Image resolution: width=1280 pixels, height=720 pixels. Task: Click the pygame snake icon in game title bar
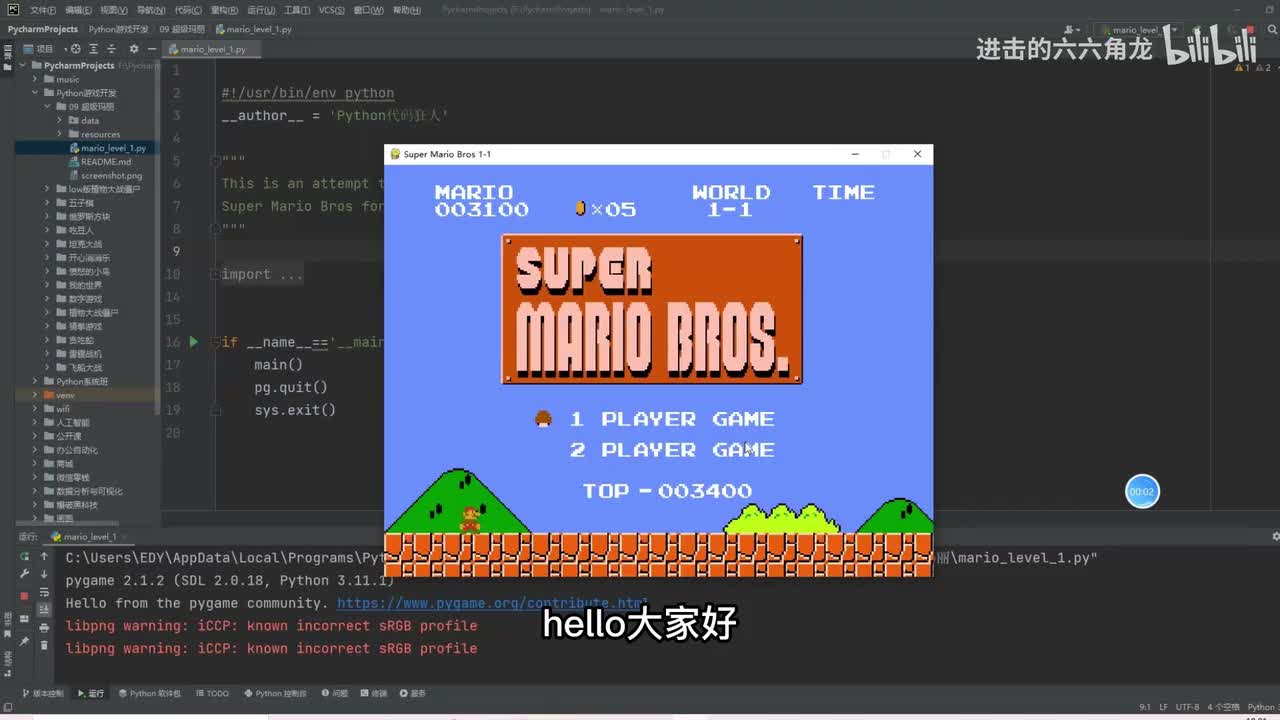(x=395, y=154)
